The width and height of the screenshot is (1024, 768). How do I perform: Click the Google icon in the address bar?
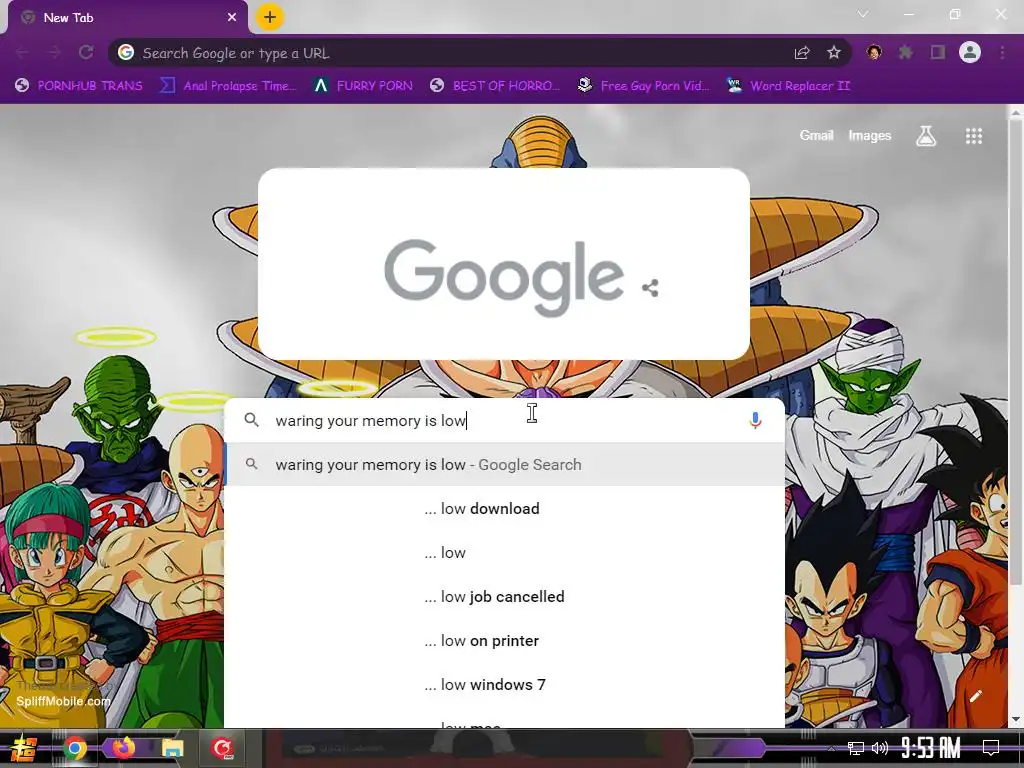pos(126,52)
